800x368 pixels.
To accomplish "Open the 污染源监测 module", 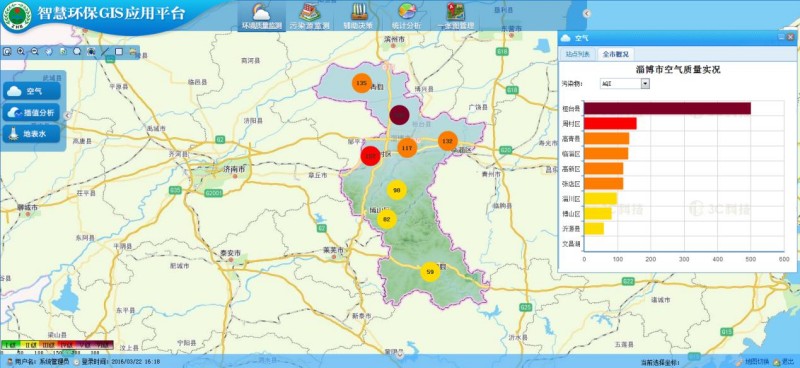I will (x=310, y=16).
